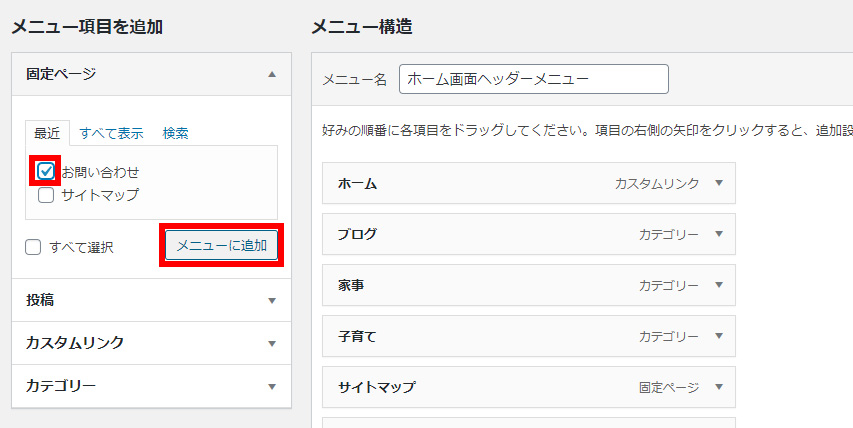Select the 家事 menu item bar
Screen dimensions: 853x428
tap(480, 286)
